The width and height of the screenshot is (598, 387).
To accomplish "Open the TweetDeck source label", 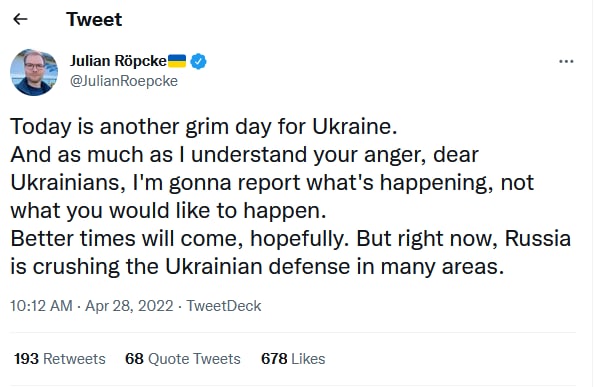I will coord(223,306).
